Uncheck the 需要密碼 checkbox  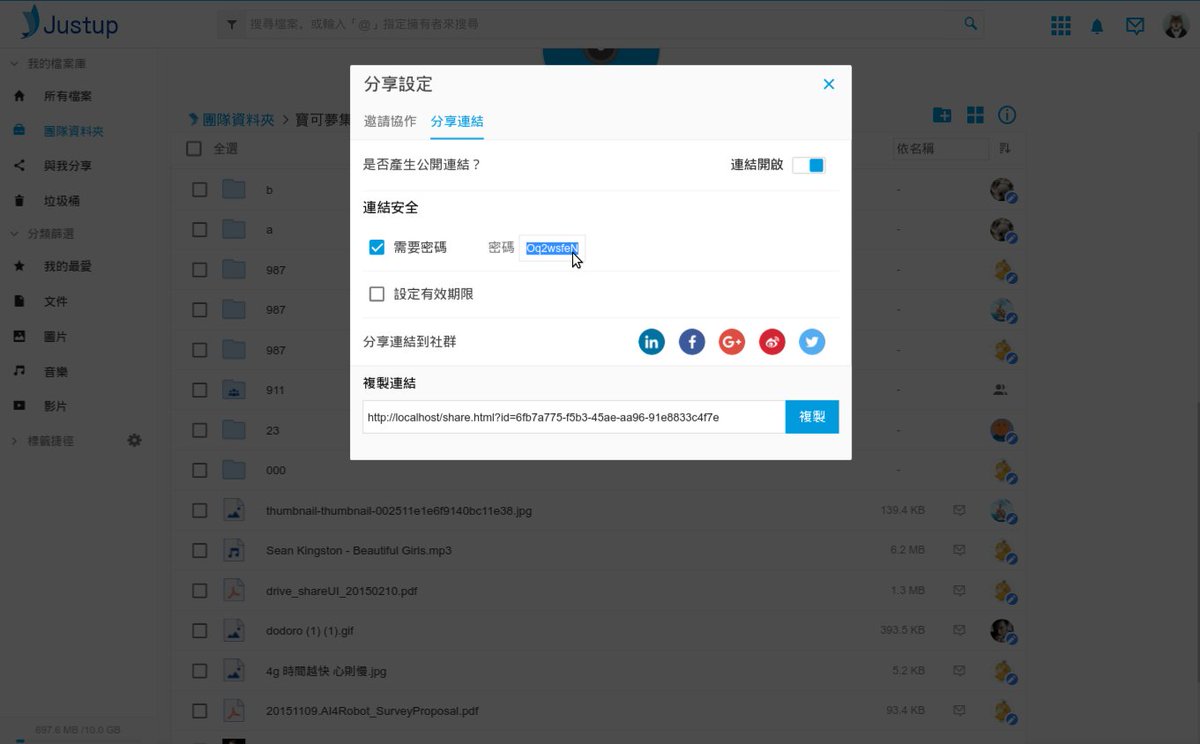coord(376,246)
